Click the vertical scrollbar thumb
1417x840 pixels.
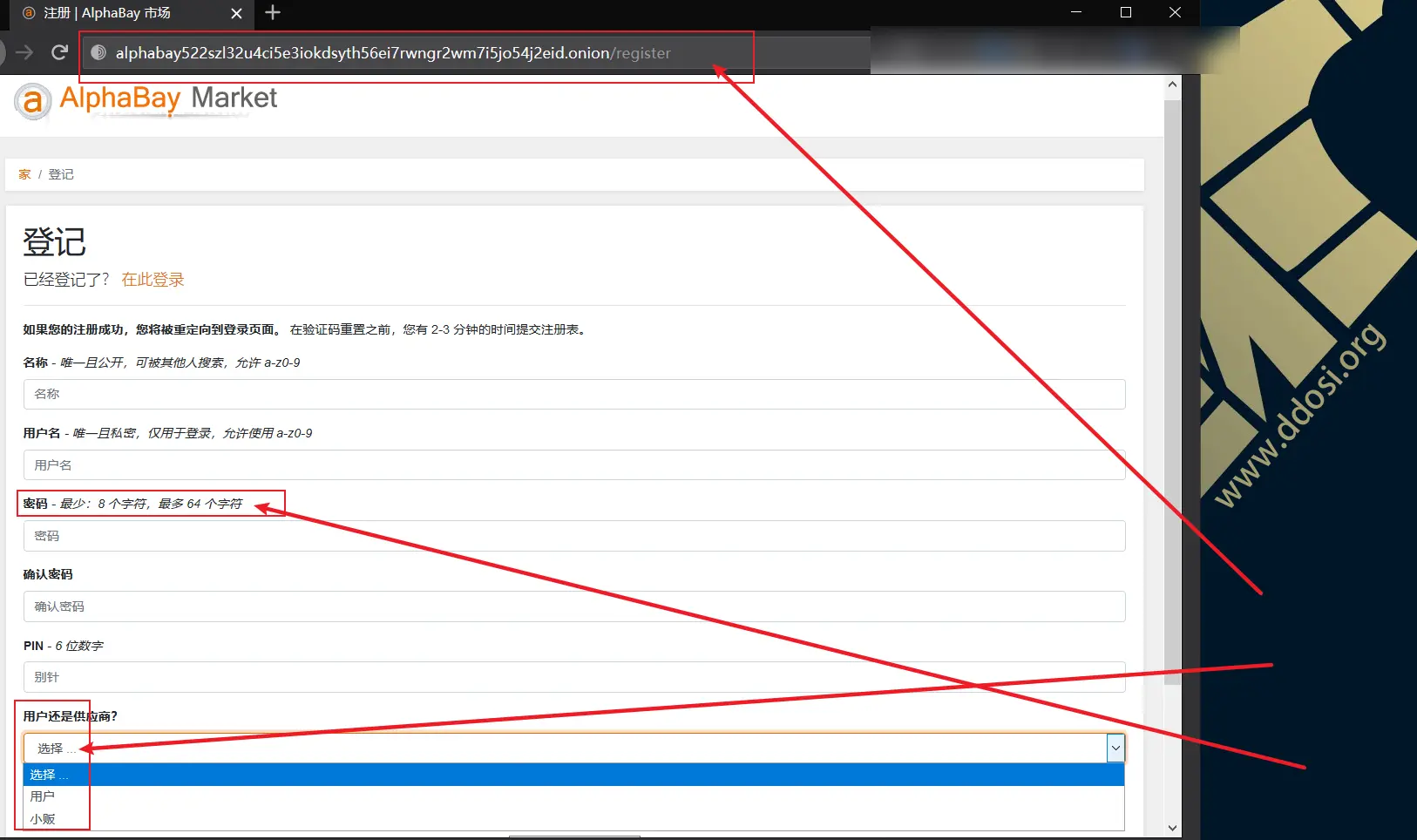(1172, 392)
